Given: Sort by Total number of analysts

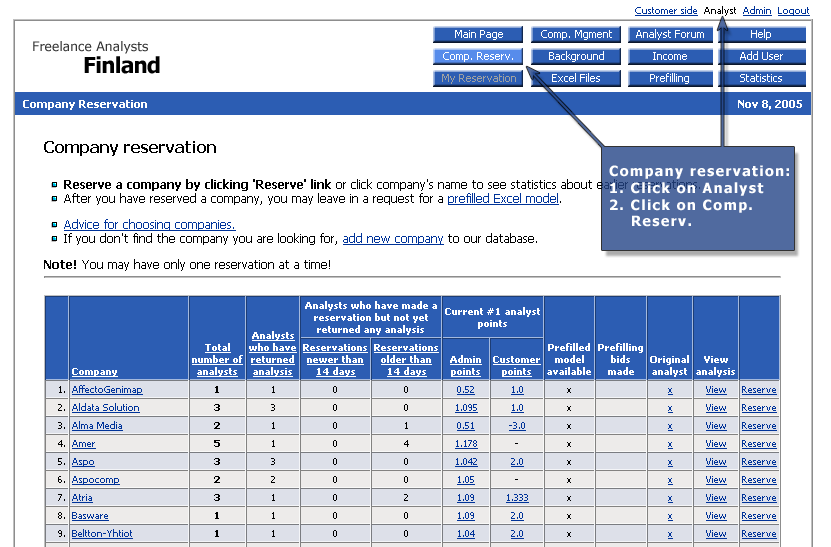Looking at the screenshot, I should (217, 359).
